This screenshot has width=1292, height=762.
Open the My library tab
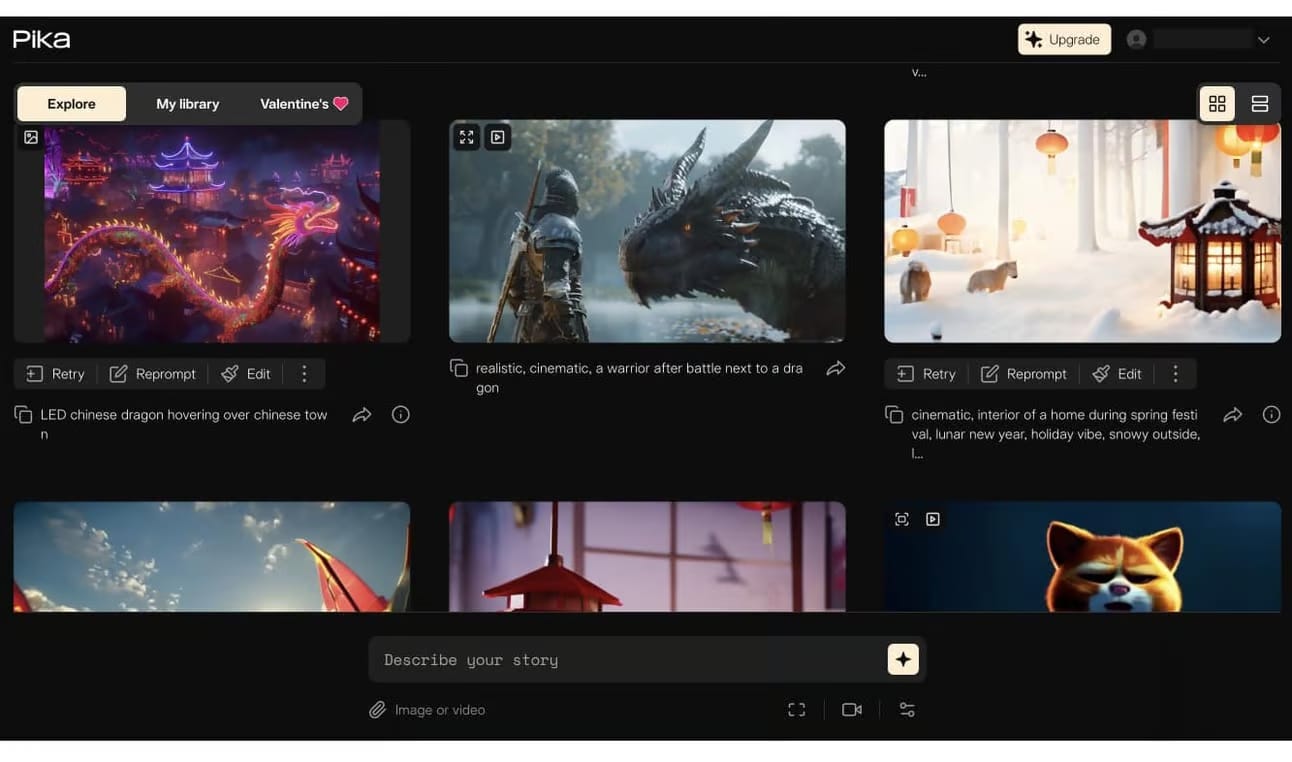pos(187,104)
